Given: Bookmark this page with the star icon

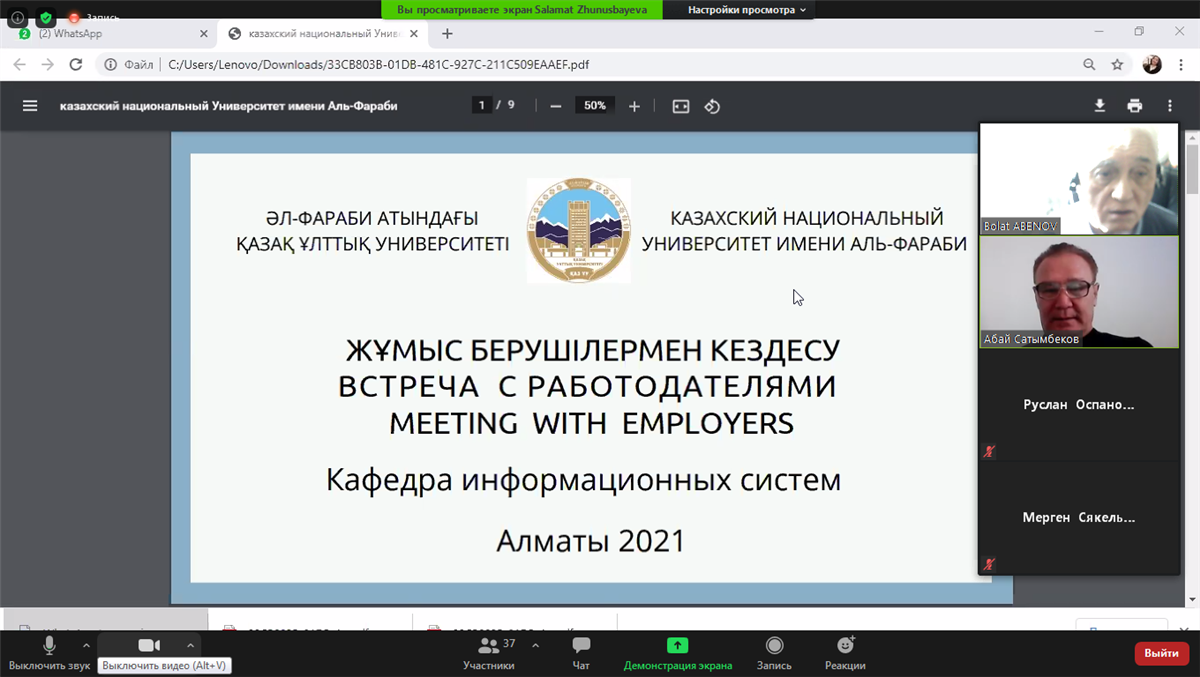Looking at the screenshot, I should tap(1118, 64).
